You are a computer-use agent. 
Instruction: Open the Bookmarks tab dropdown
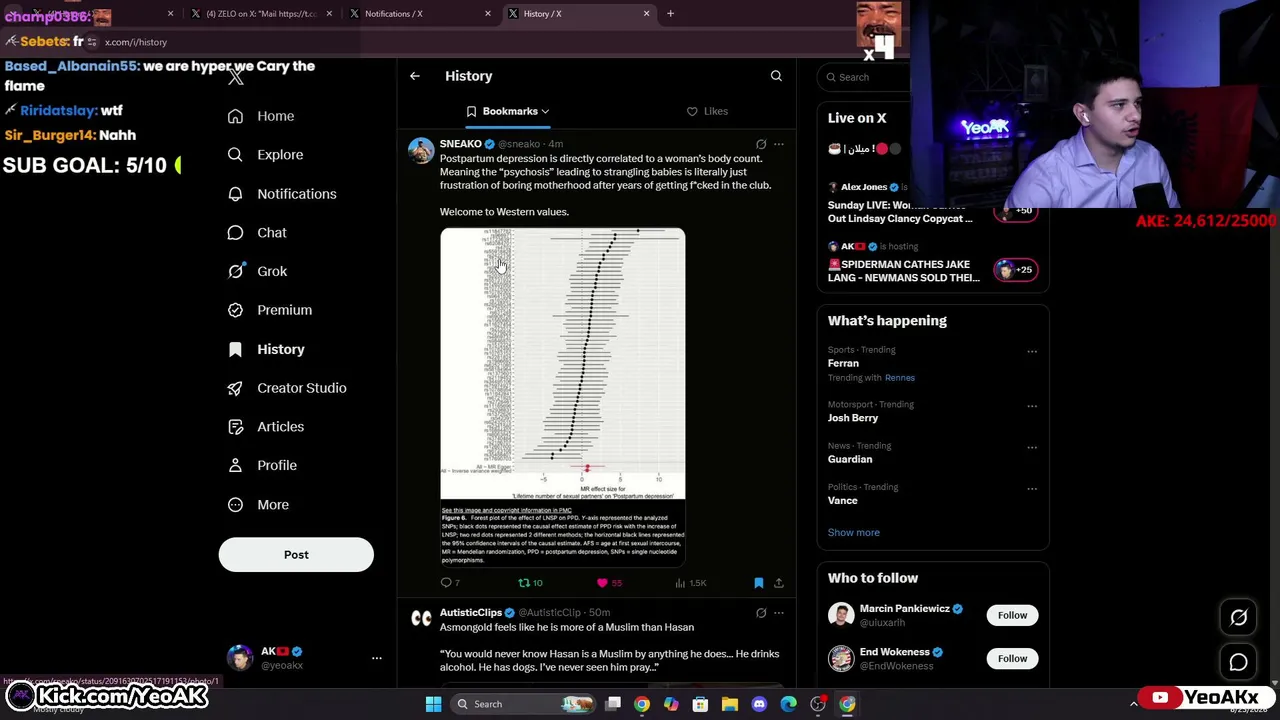pyautogui.click(x=508, y=111)
